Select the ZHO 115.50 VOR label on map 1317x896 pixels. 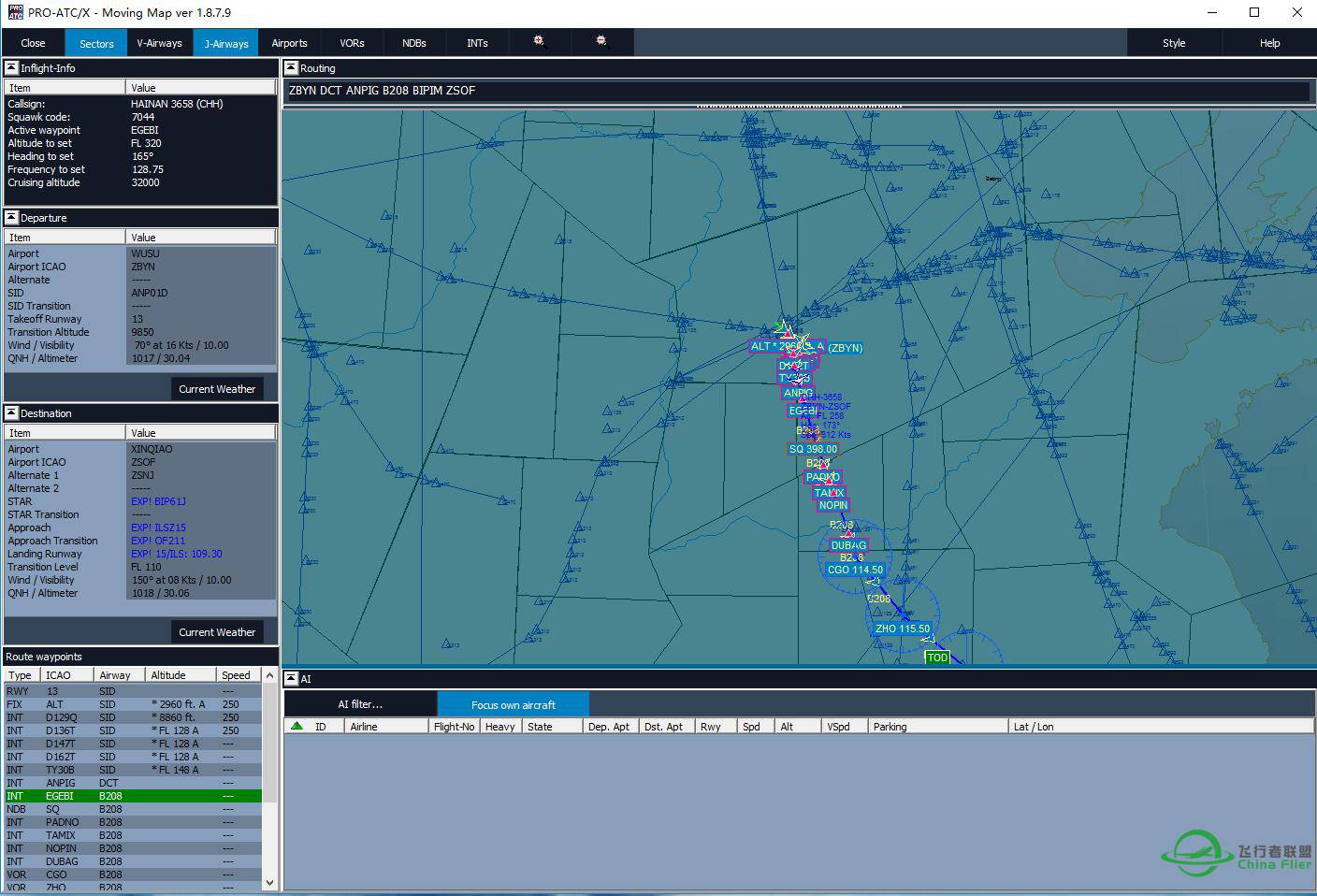pyautogui.click(x=903, y=629)
